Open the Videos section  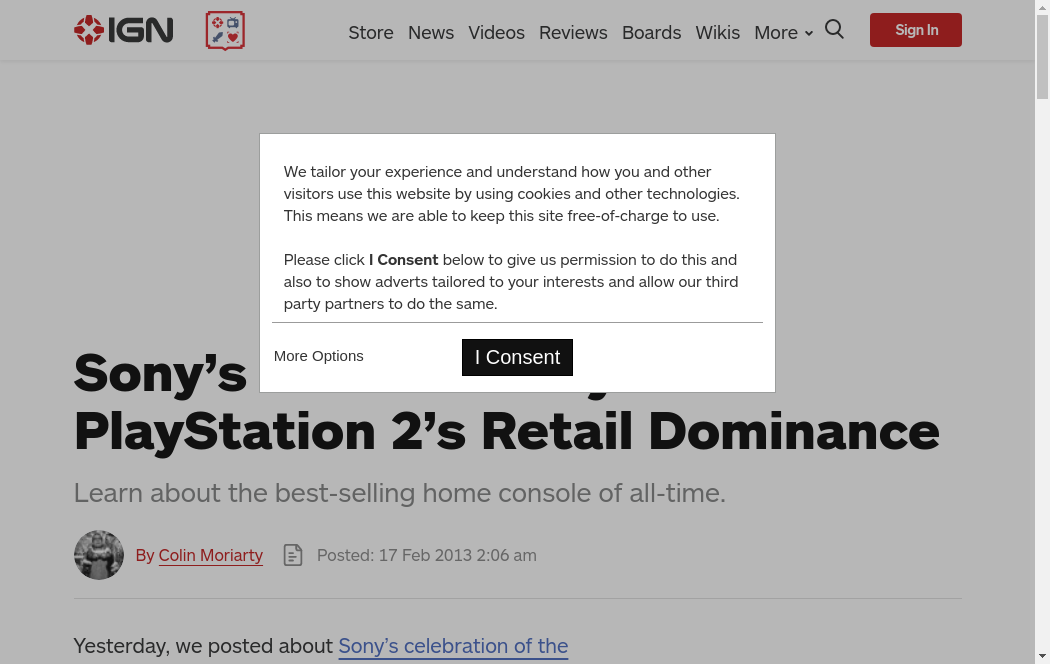point(496,33)
